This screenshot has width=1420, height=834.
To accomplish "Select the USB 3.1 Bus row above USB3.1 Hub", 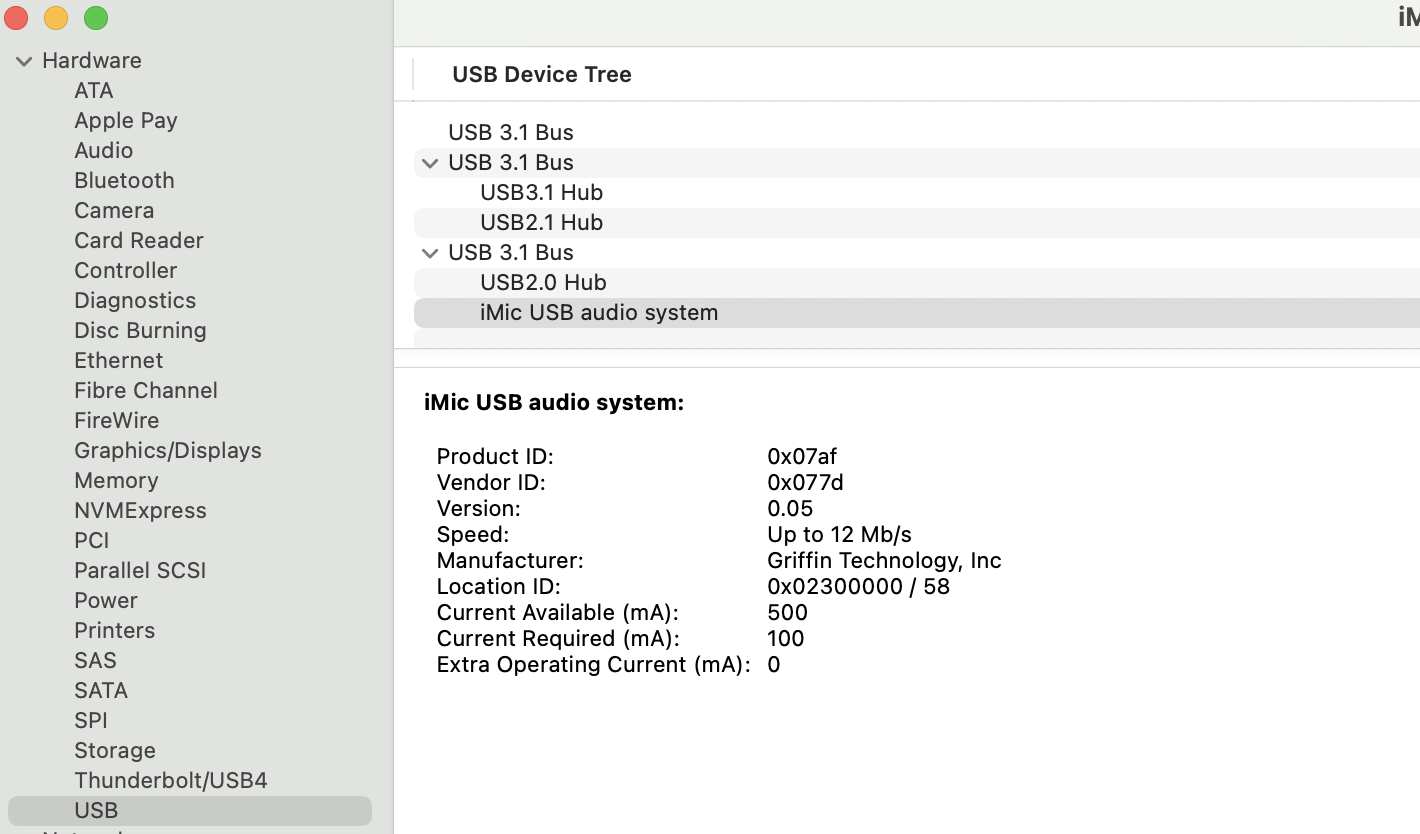I will pos(917,163).
